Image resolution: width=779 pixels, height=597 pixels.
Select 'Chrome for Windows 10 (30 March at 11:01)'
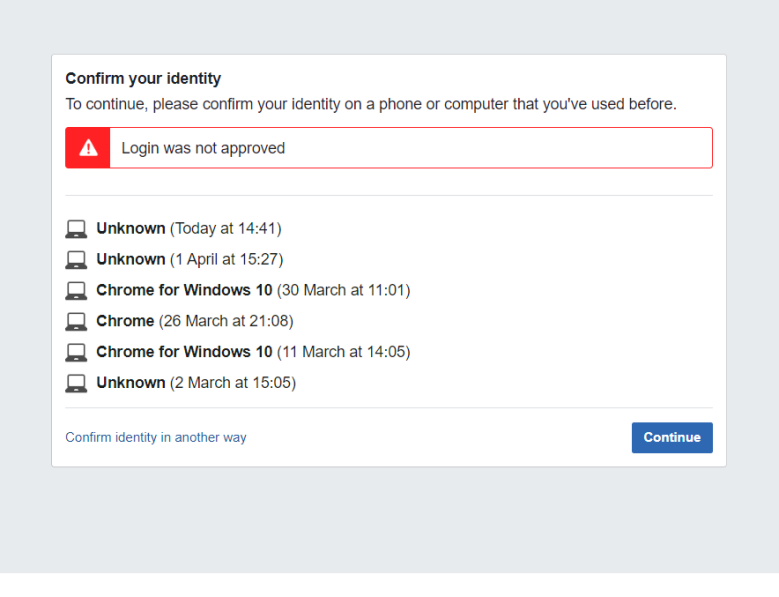253,290
